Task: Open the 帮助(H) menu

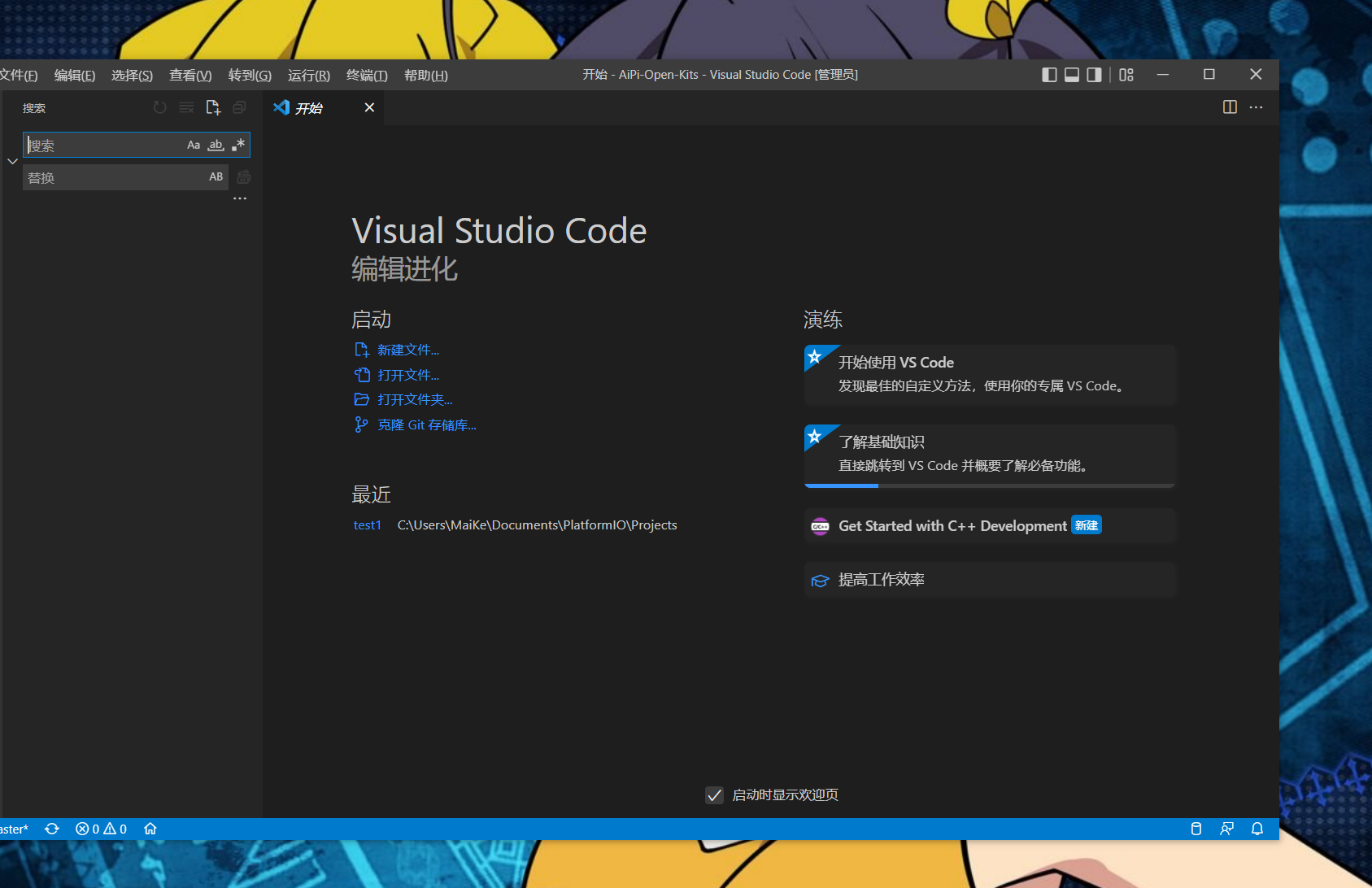Action: click(x=426, y=75)
